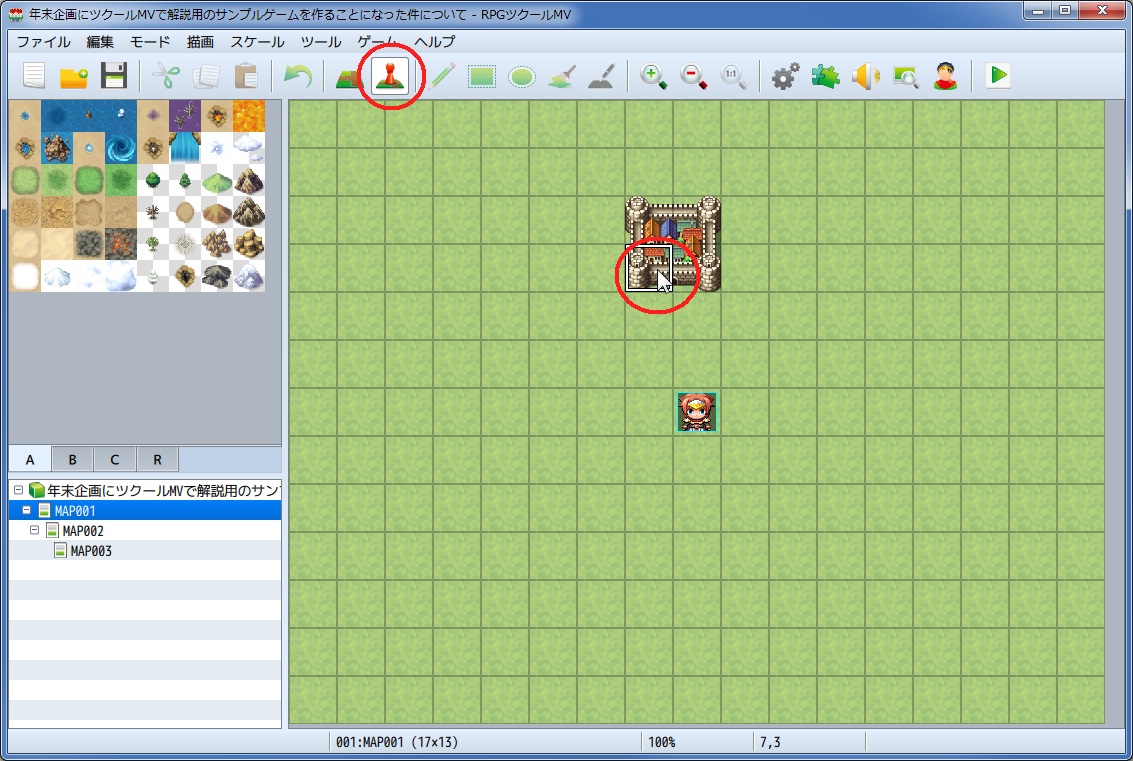Start Playtest with the green arrow
The height and width of the screenshot is (761, 1133).
(999, 75)
